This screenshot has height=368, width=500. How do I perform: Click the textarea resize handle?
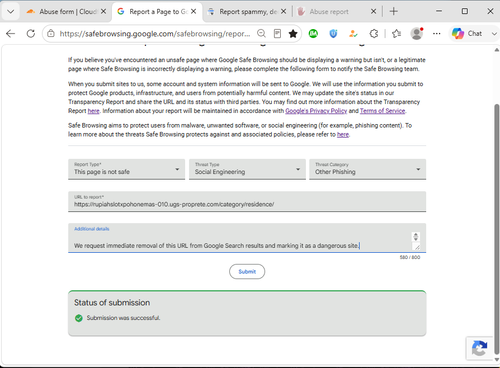tap(416, 247)
